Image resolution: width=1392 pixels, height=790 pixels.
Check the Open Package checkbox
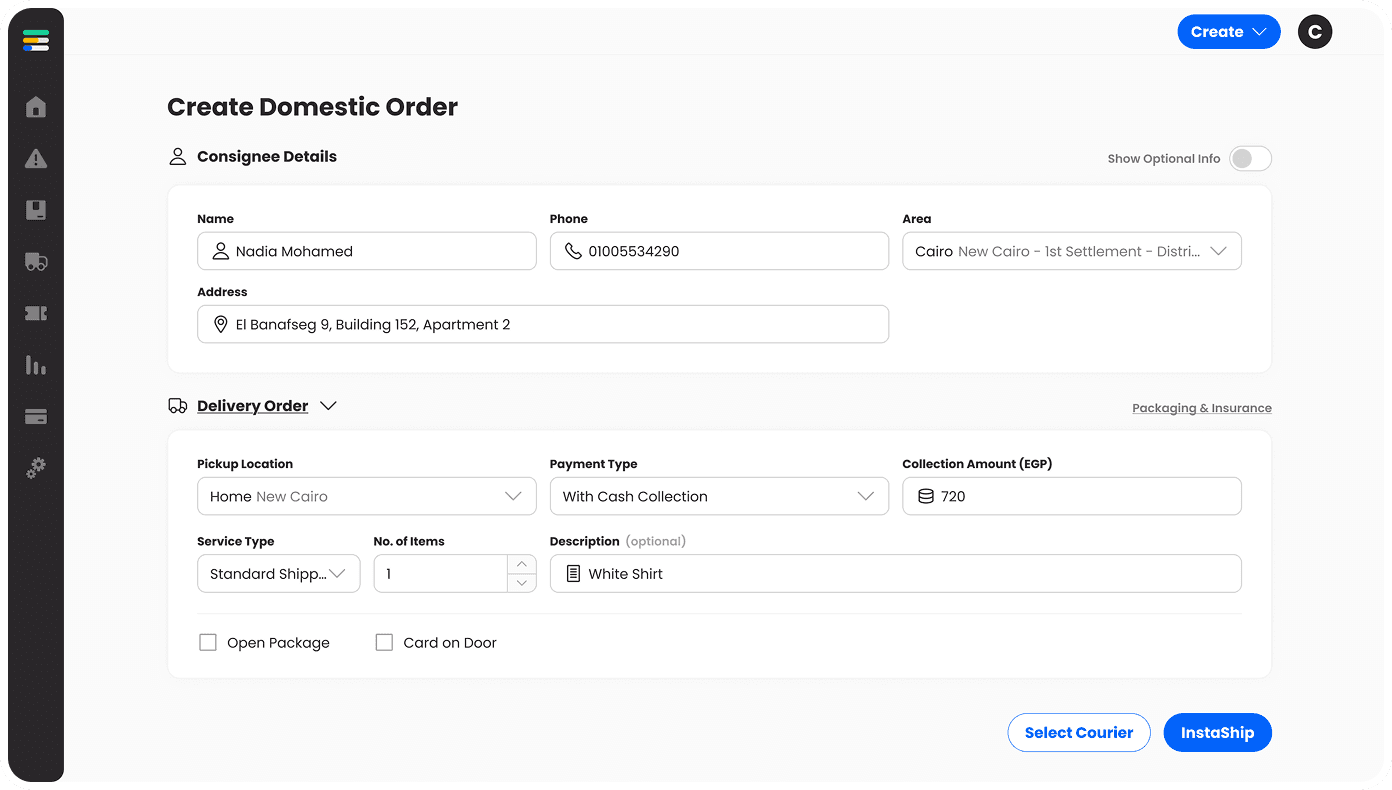pyautogui.click(x=208, y=643)
